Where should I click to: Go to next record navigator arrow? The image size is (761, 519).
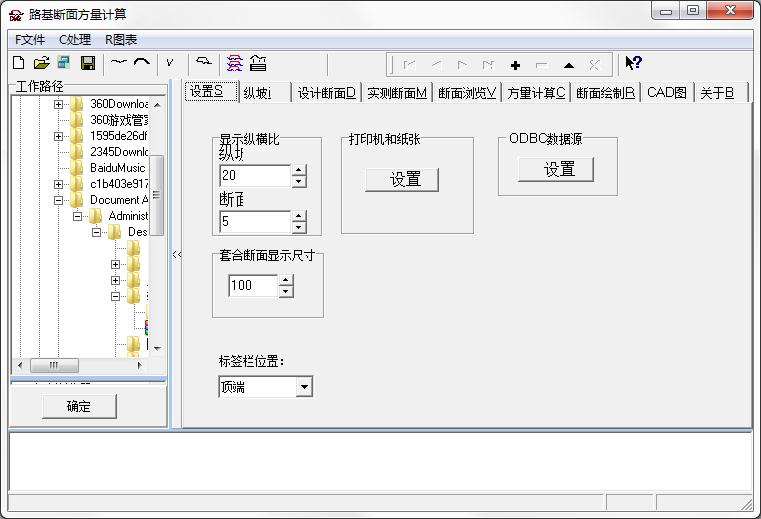tap(462, 64)
